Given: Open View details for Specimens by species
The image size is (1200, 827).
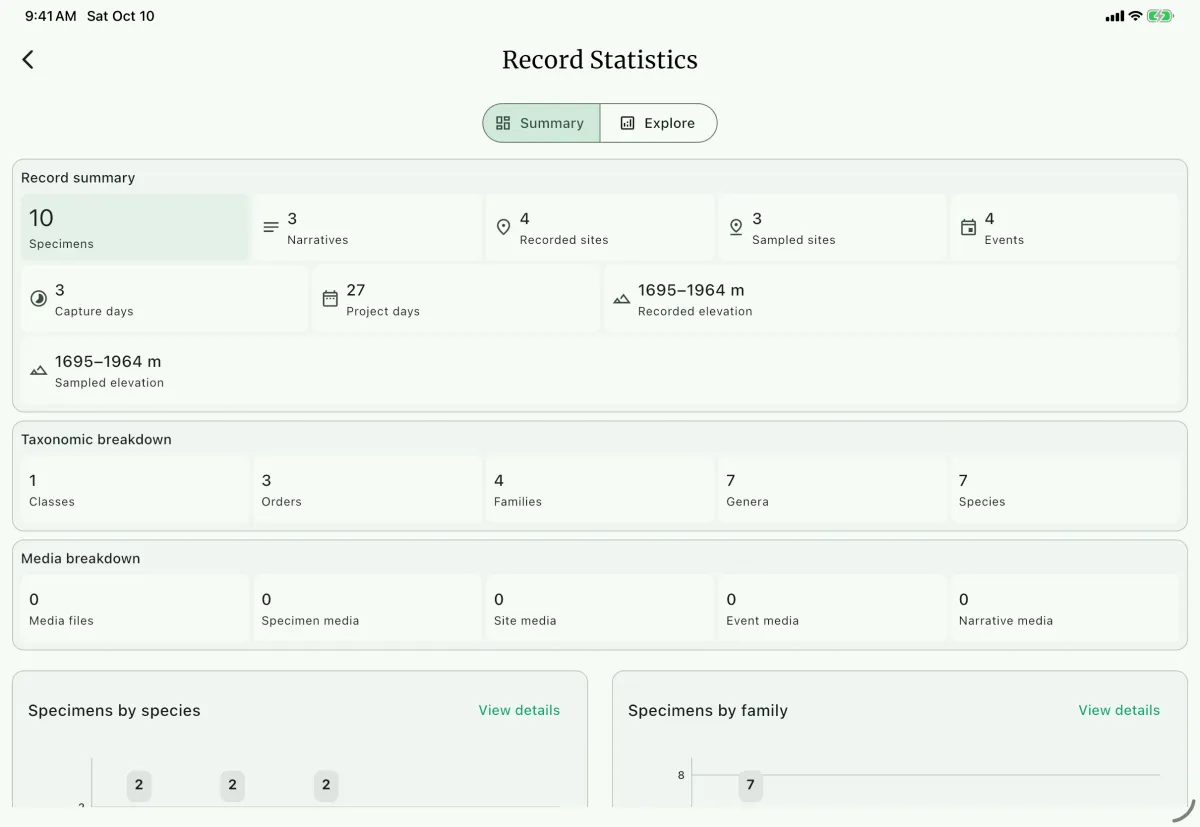Looking at the screenshot, I should pos(519,710).
